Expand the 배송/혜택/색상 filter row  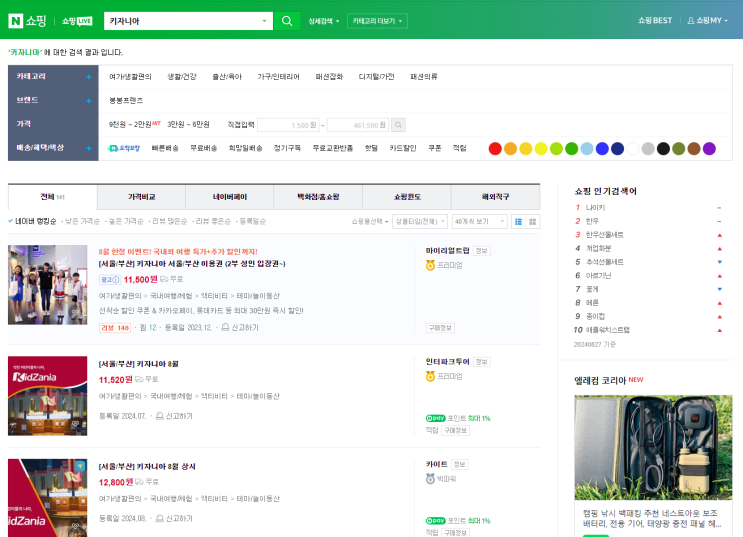89,148
